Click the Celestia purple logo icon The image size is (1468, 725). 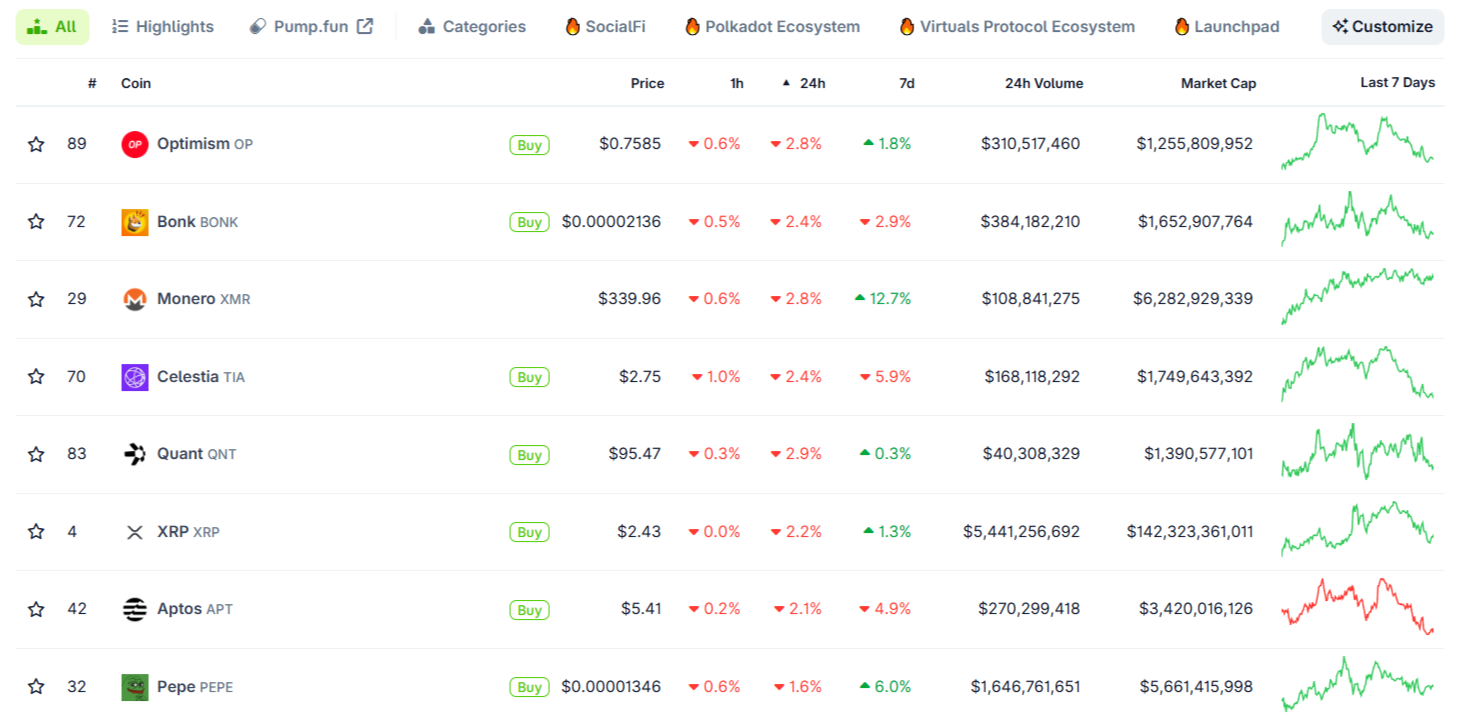(x=135, y=377)
